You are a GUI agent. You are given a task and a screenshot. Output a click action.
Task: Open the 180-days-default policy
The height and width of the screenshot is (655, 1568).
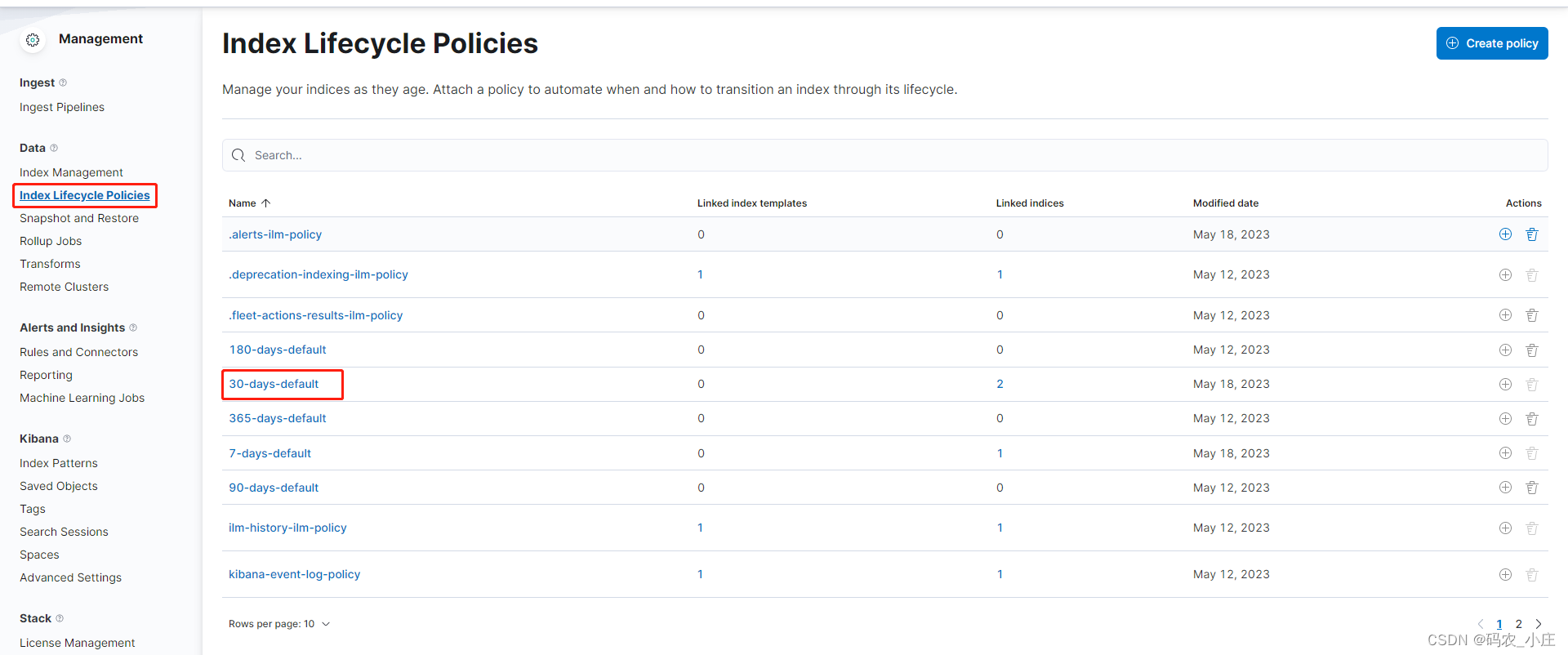click(x=278, y=350)
